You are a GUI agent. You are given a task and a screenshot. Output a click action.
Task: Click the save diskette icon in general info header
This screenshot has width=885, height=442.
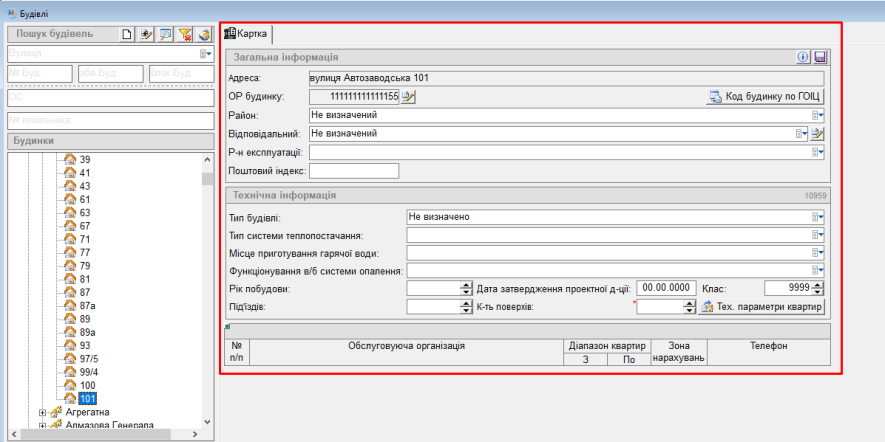(x=820, y=58)
